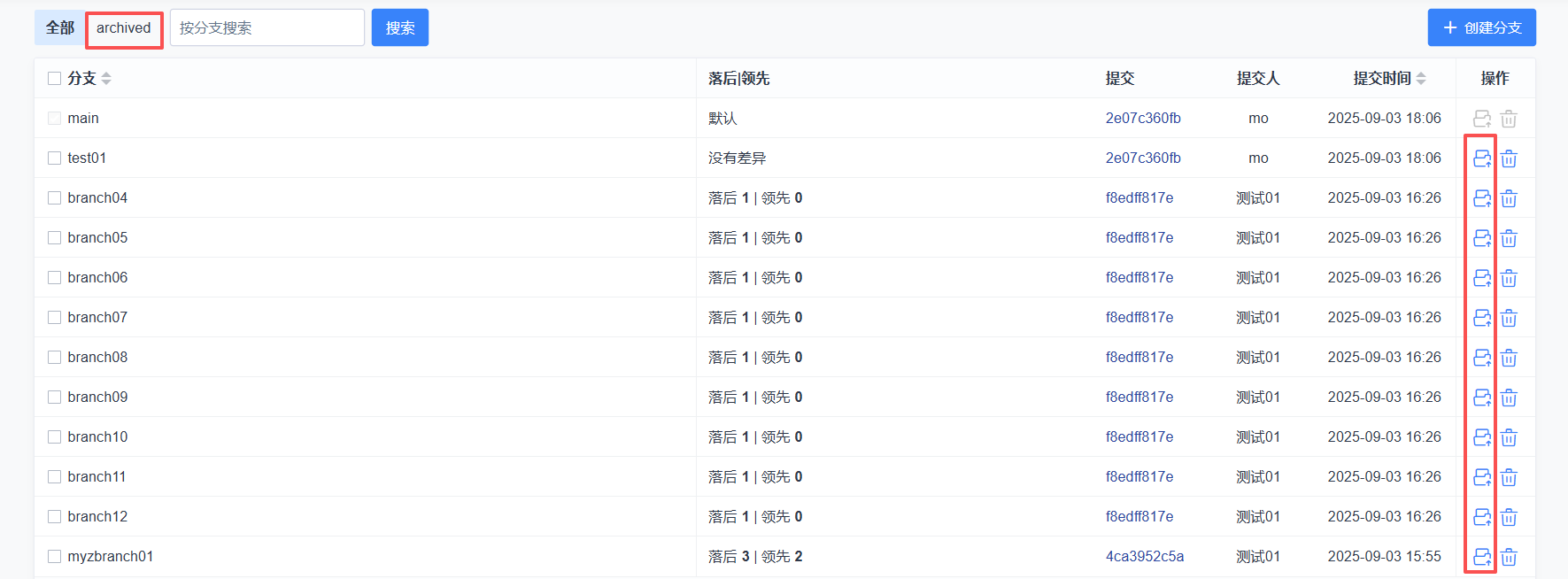Click the archive icon for test01 branch
1568x579 pixels.
[1481, 158]
